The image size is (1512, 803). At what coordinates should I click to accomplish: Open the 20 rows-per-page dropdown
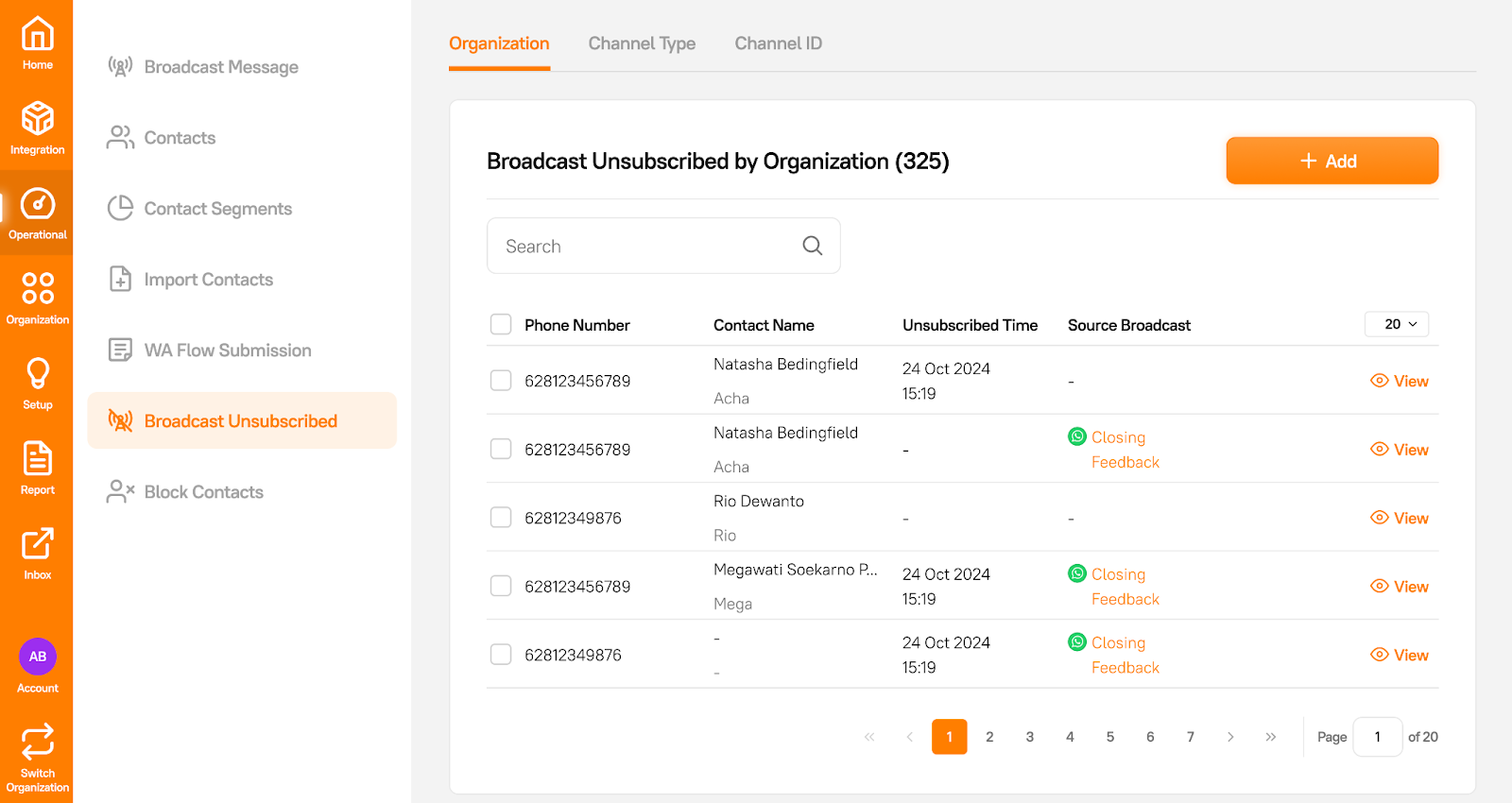pos(1397,324)
